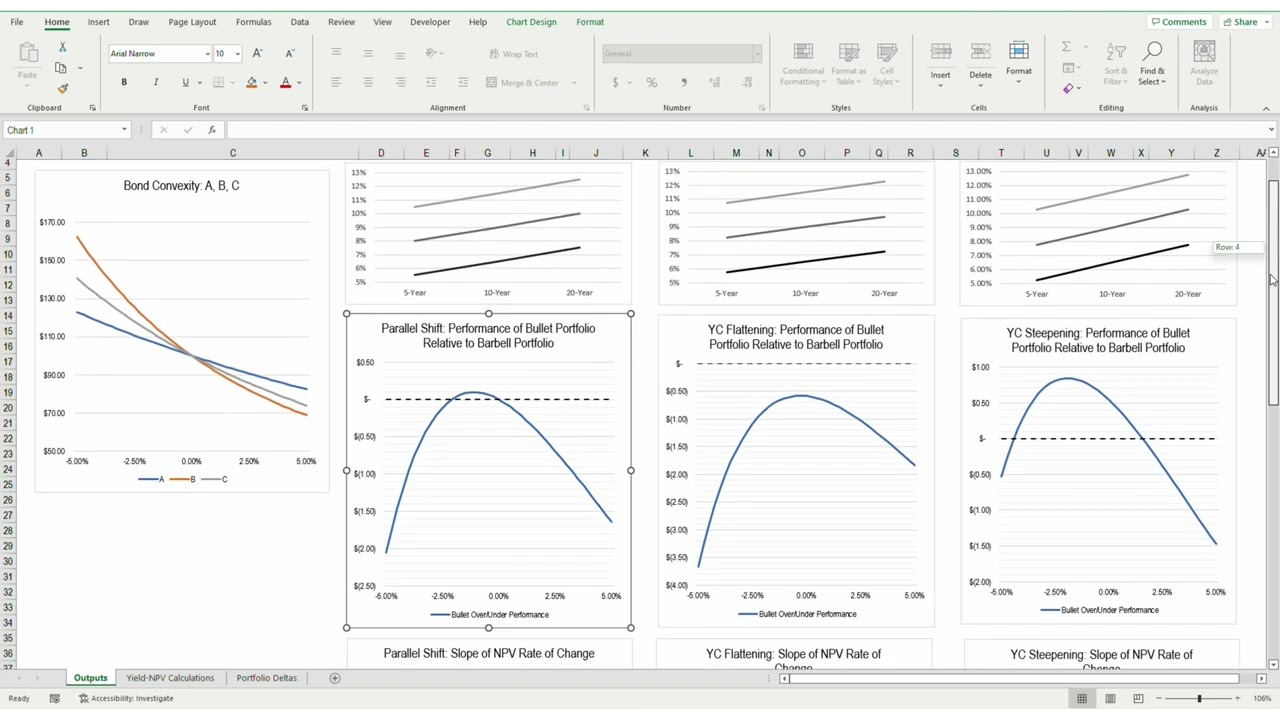Switch to the Chart Design tab
The height and width of the screenshot is (720, 1280).
coord(531,22)
